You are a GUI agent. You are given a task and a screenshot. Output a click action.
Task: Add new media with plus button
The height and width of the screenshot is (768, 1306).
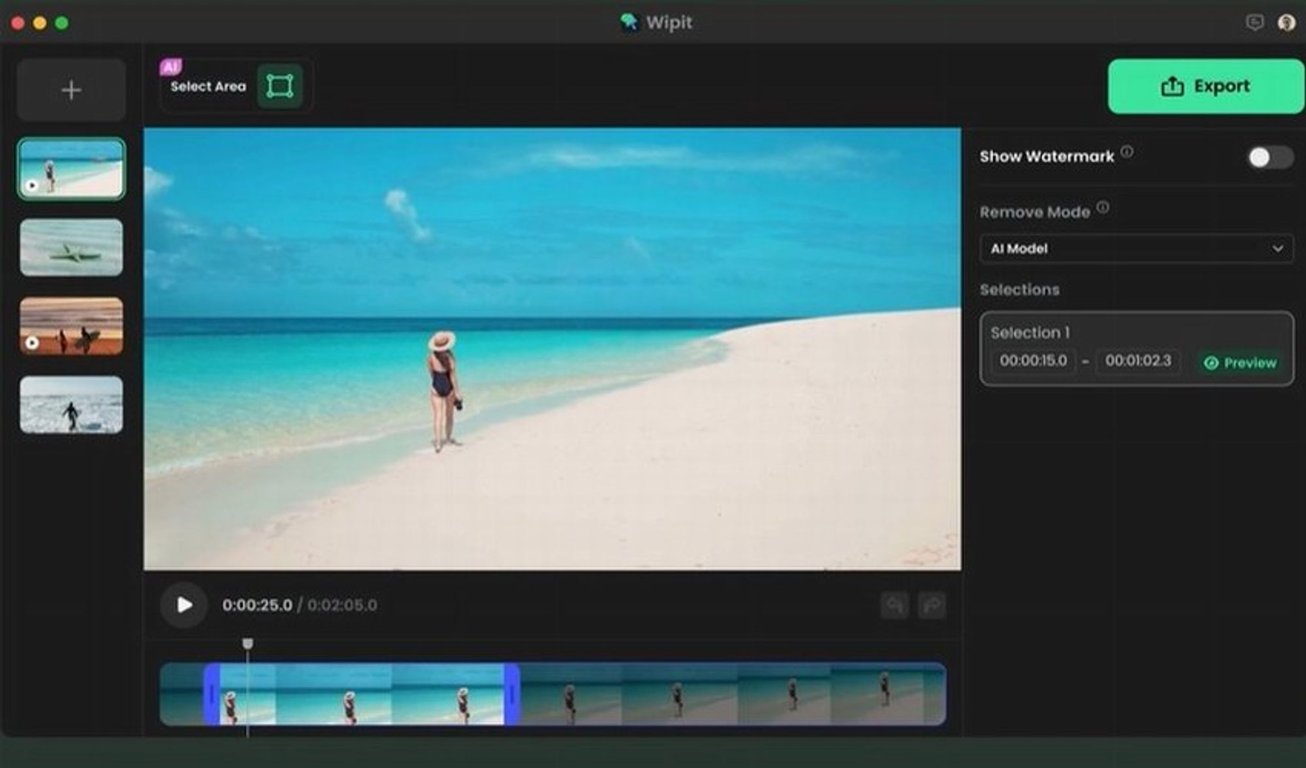pos(71,90)
